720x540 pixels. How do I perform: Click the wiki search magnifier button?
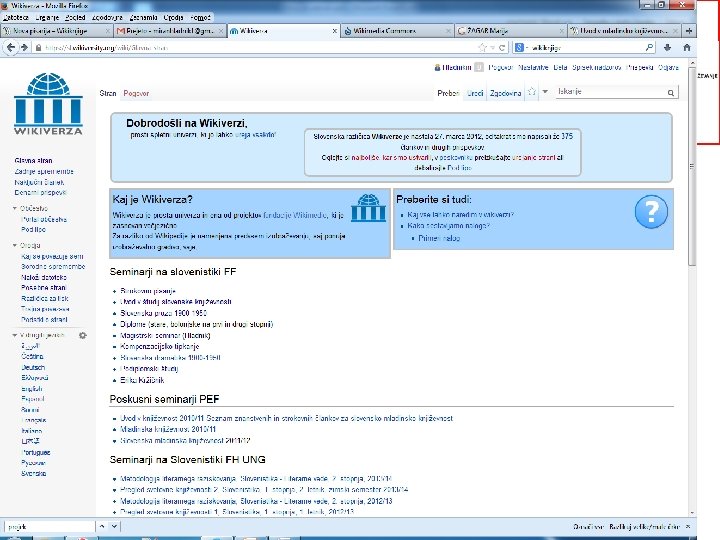pyautogui.click(x=670, y=93)
